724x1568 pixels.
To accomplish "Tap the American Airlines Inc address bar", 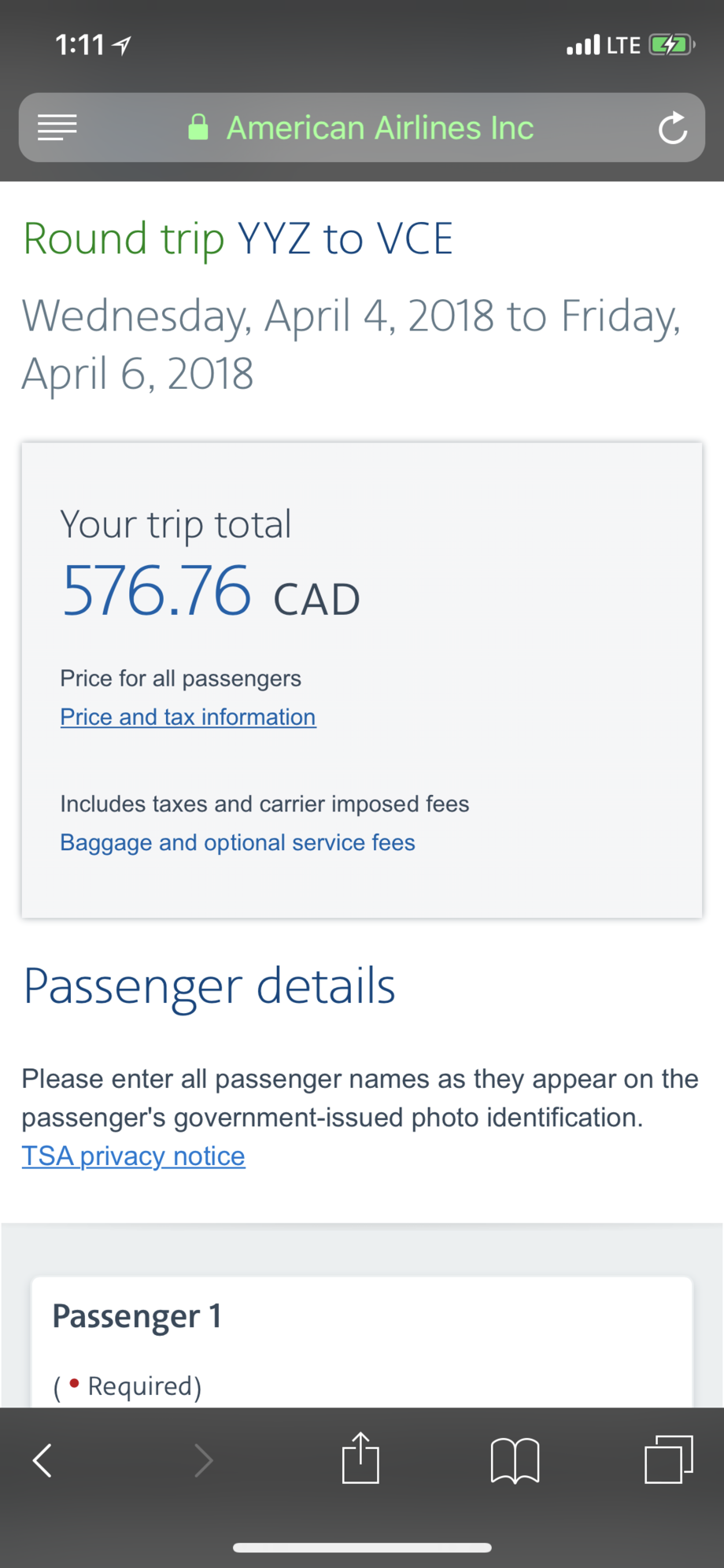I will pos(379,128).
